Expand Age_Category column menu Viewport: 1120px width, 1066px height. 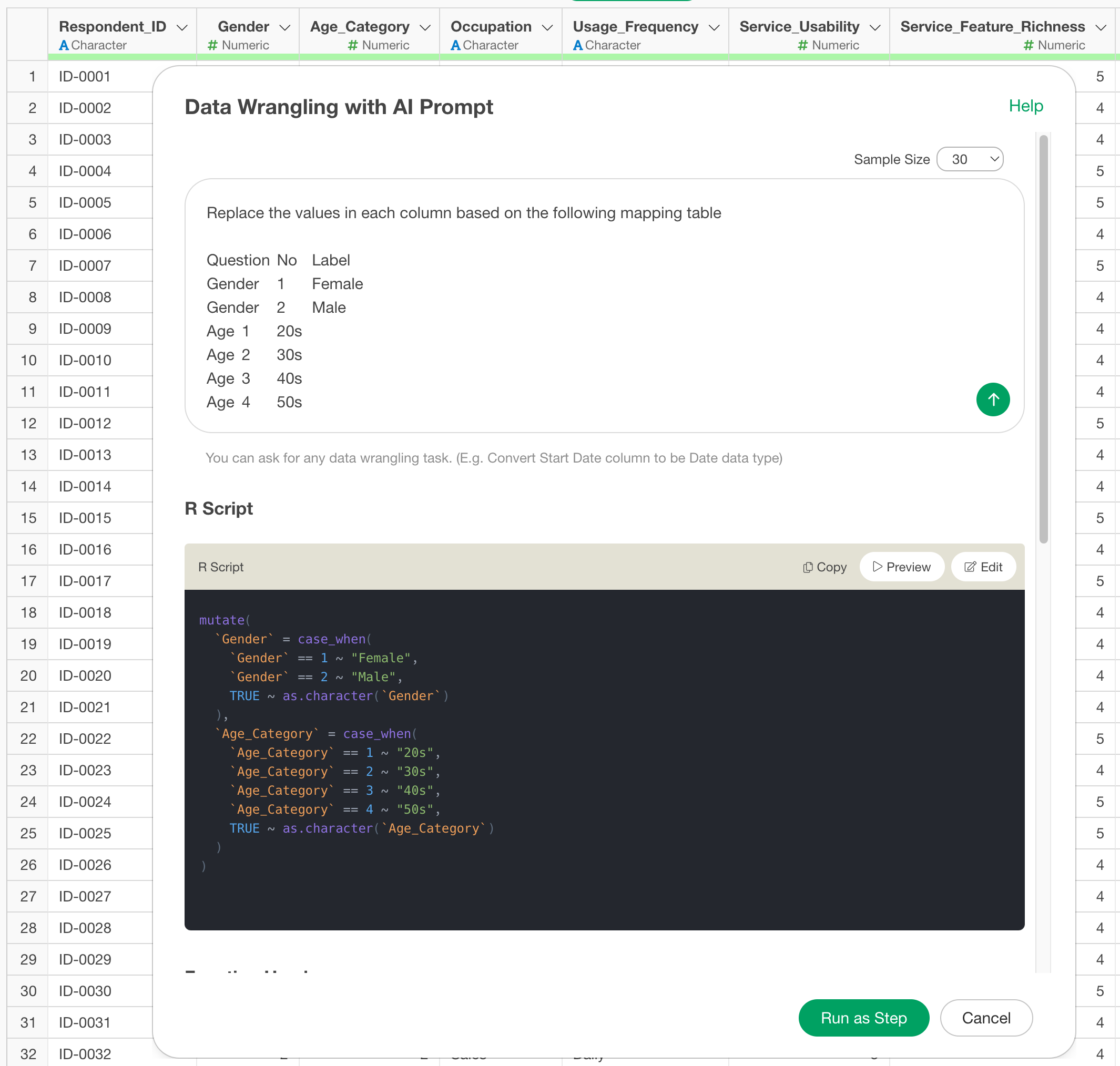click(425, 27)
